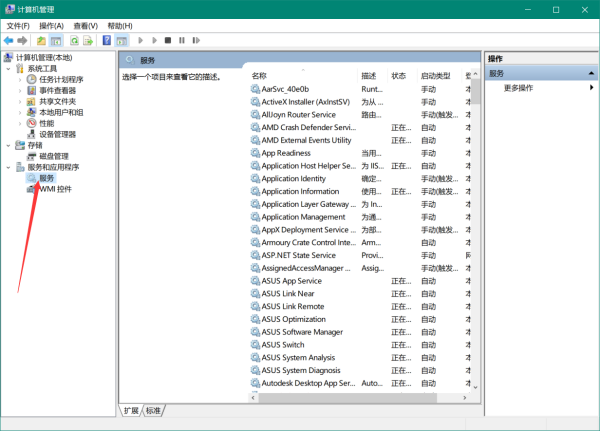Click the Start service play icon
Screen dimensions: 600x431
tap(141, 41)
